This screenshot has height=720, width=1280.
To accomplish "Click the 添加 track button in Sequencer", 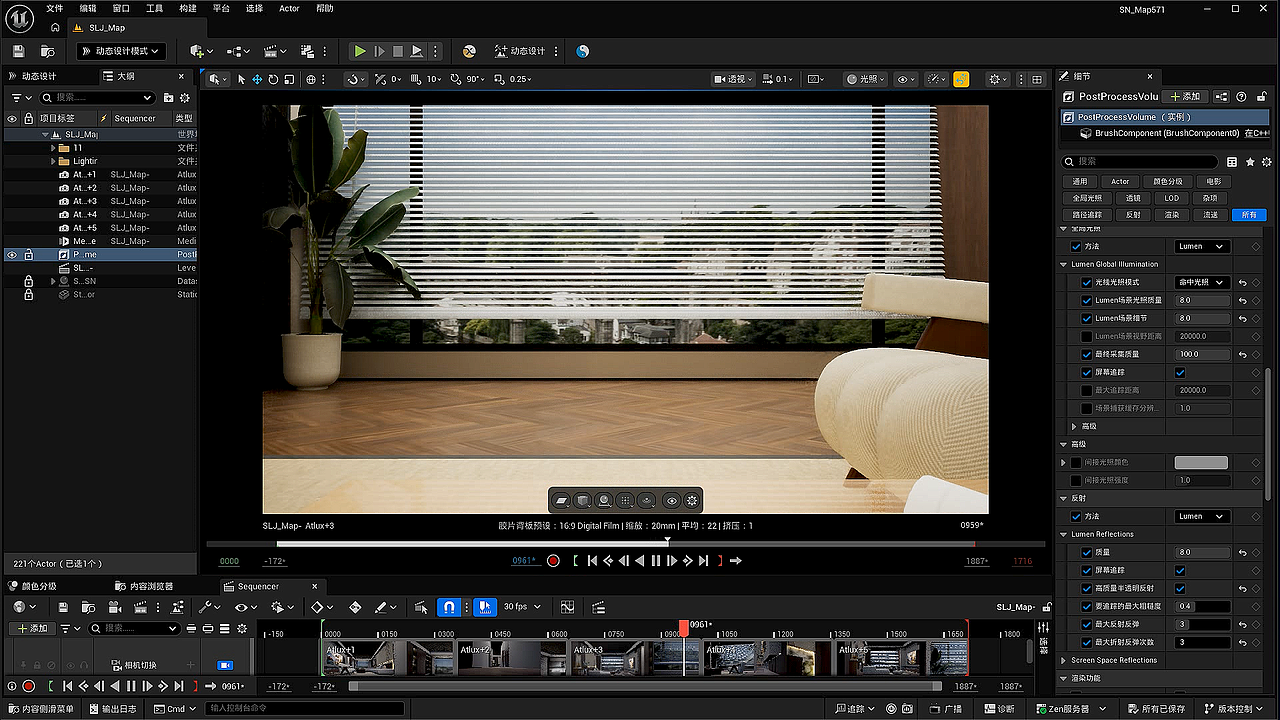I will pyautogui.click(x=31, y=628).
